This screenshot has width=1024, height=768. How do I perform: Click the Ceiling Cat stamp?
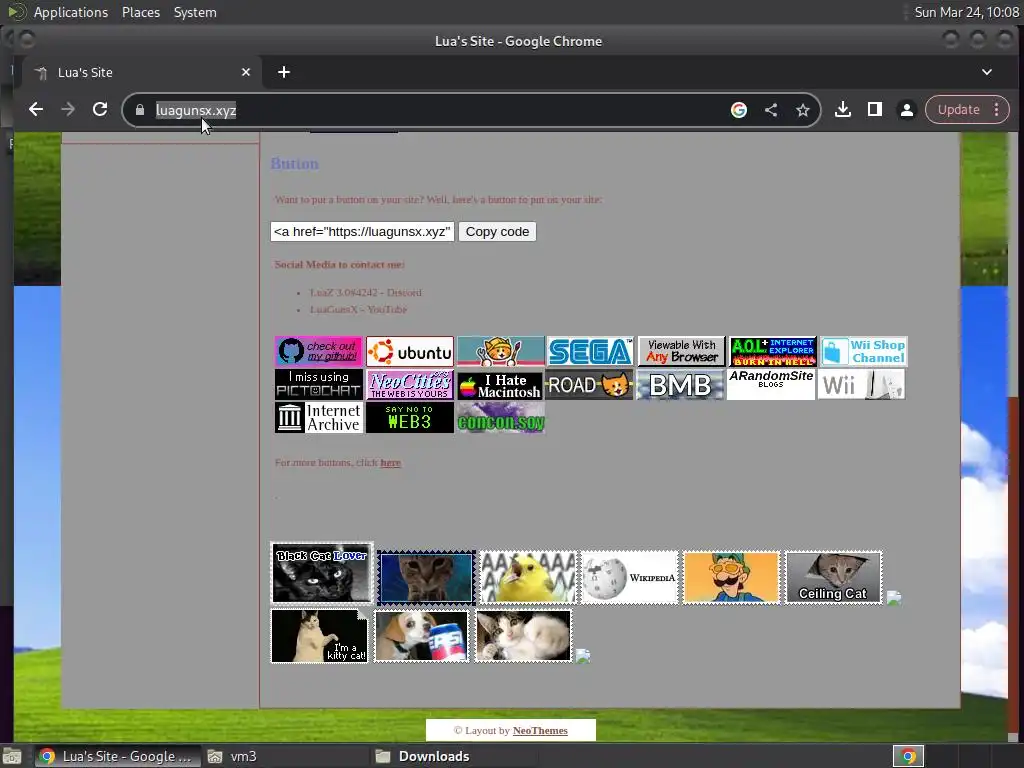[833, 577]
